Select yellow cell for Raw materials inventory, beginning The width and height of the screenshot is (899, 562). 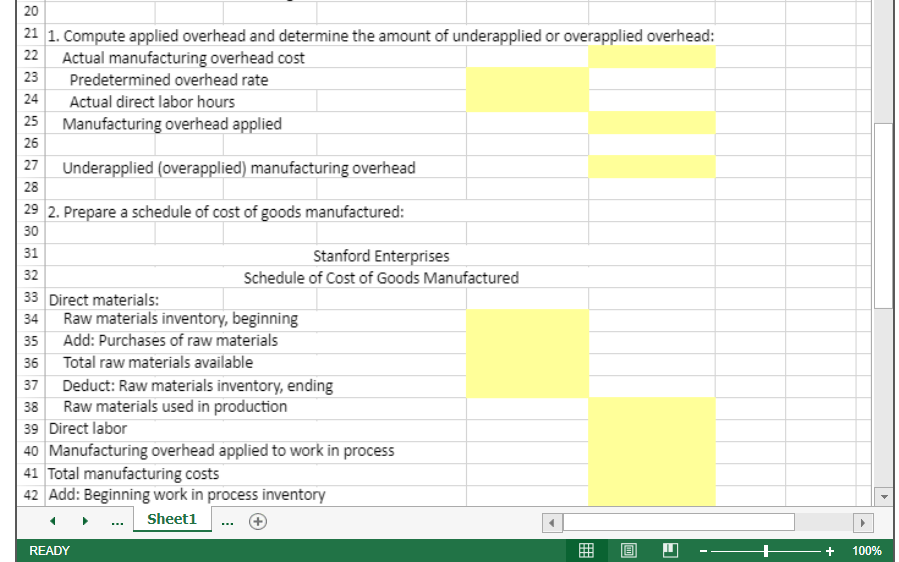[527, 321]
